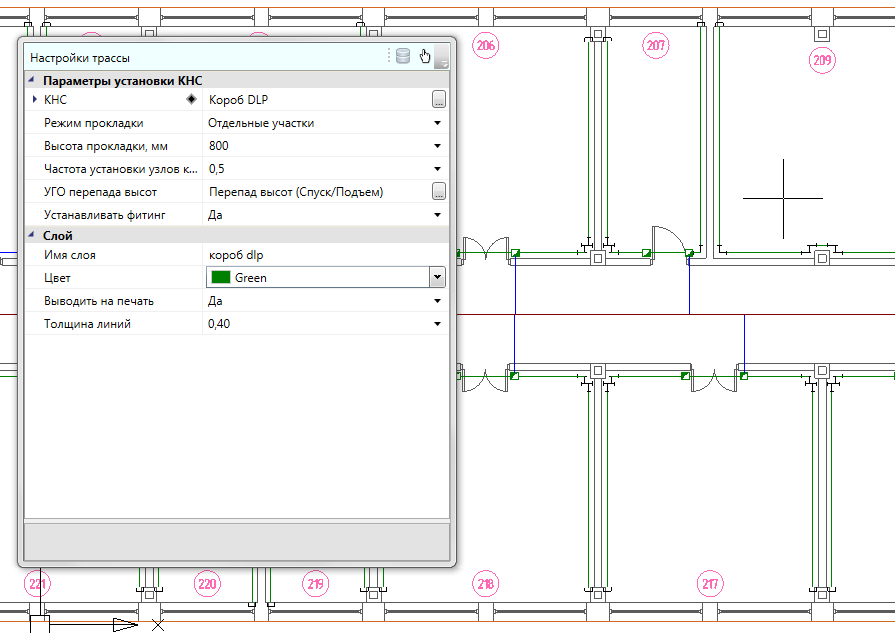Select the 'Отдельные участки' value
The height and width of the screenshot is (633, 895).
coord(261,123)
